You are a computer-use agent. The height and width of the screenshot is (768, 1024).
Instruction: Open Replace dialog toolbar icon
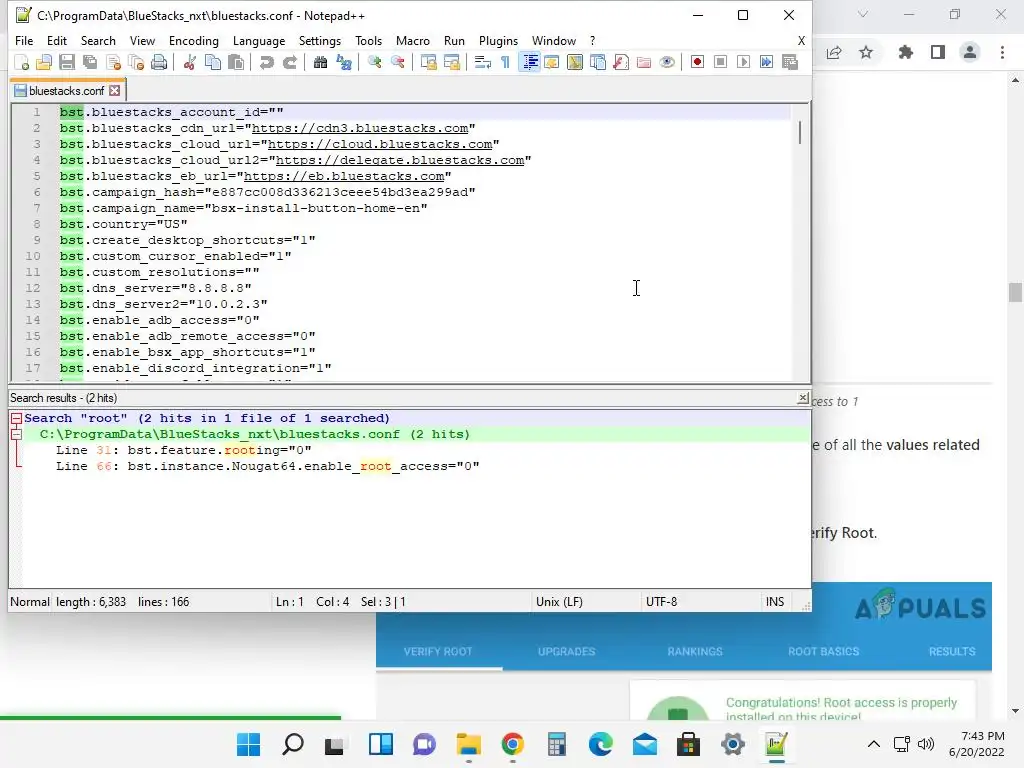point(344,62)
